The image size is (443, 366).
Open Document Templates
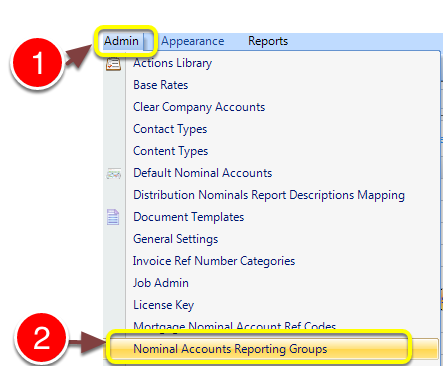189,217
